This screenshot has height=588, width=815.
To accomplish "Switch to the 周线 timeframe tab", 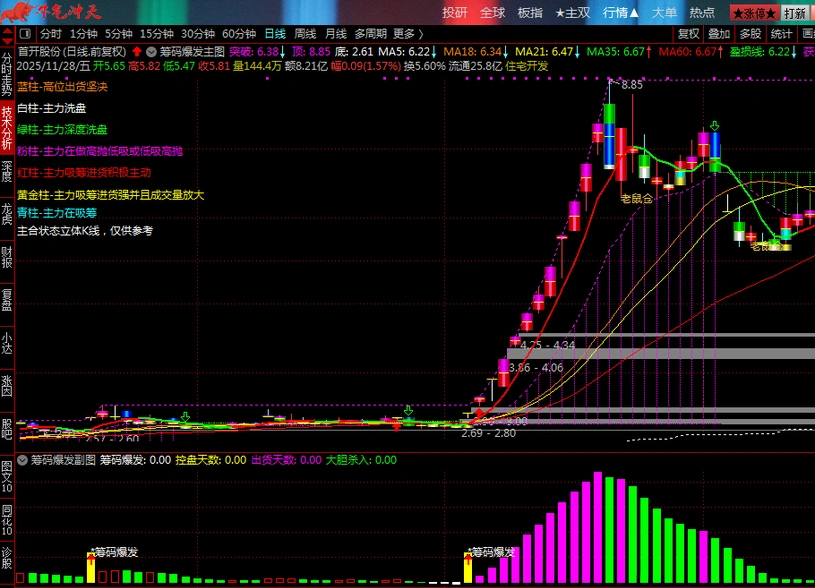I will pos(305,33).
